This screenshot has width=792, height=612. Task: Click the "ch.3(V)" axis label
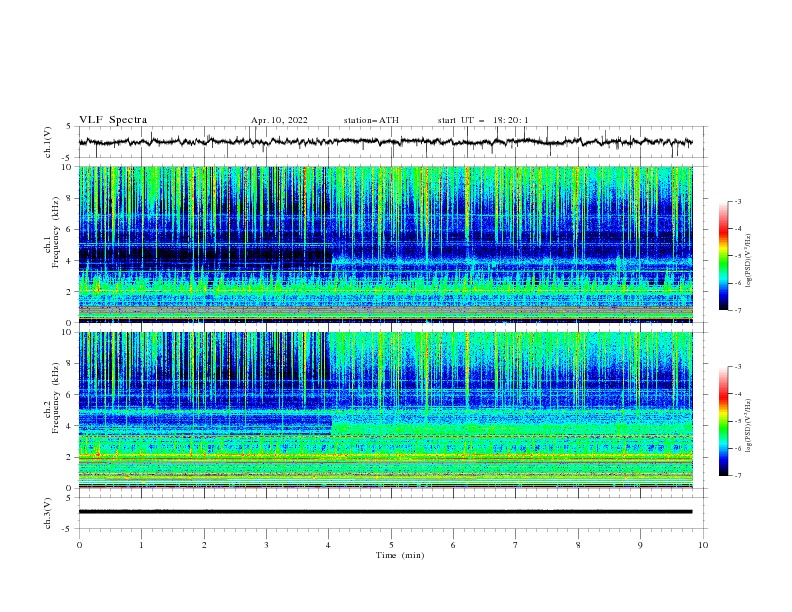point(48,513)
